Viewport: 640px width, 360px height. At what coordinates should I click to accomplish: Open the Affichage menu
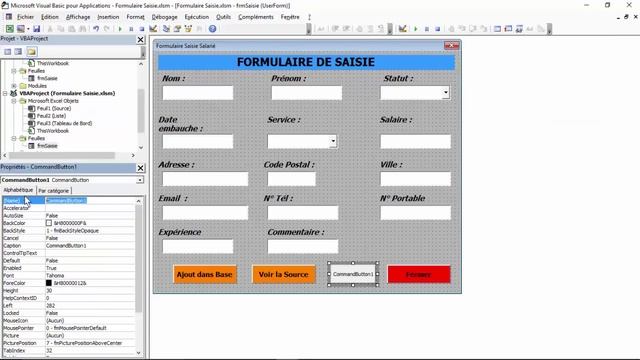pyautogui.click(x=78, y=17)
